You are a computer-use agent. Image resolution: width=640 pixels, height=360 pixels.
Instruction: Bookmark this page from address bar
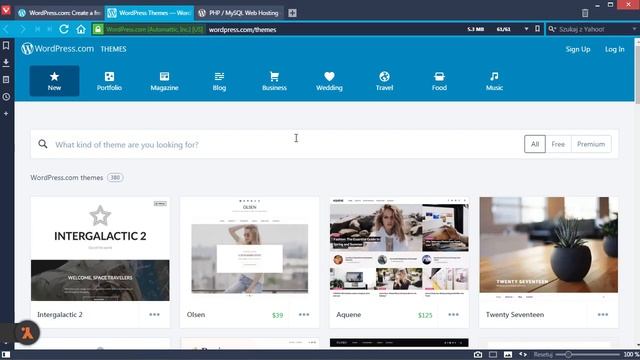point(538,29)
